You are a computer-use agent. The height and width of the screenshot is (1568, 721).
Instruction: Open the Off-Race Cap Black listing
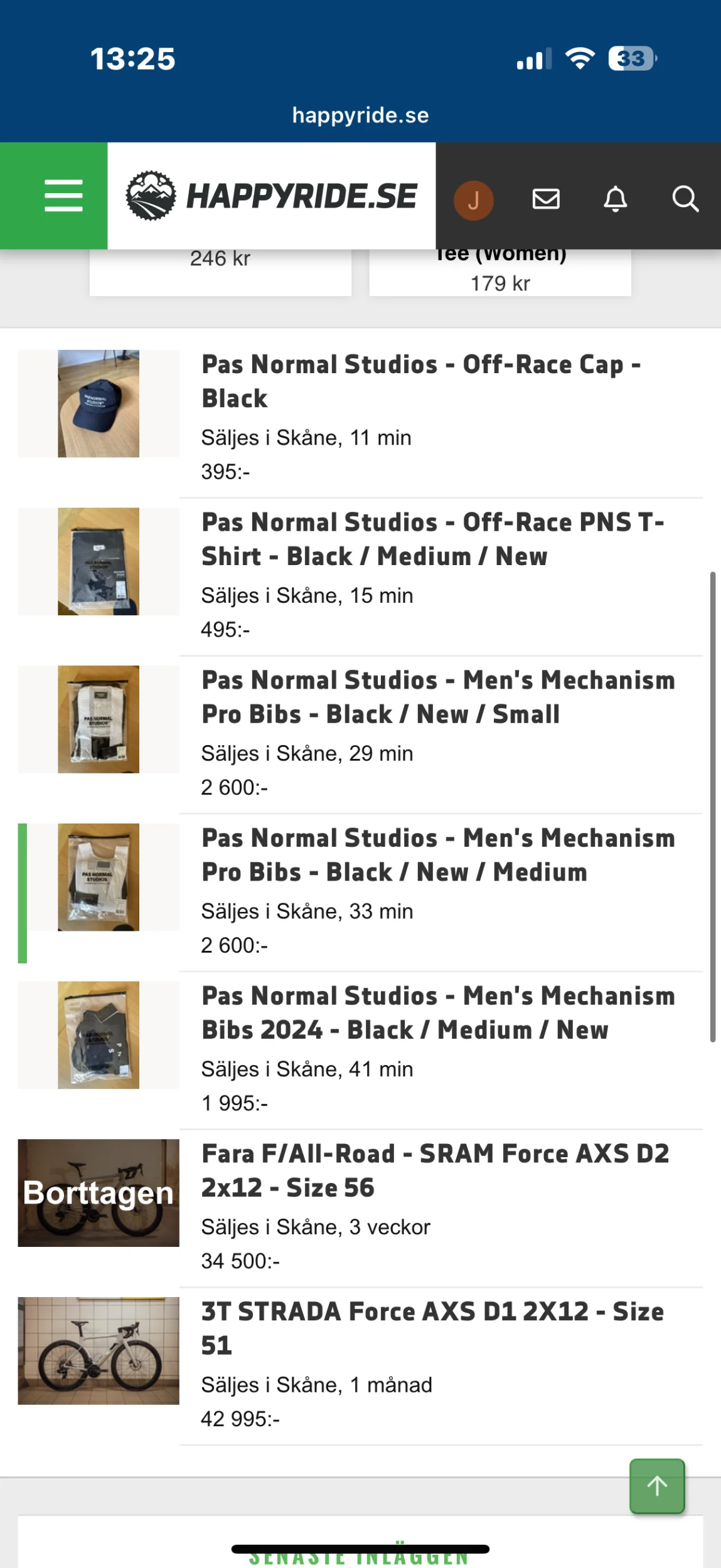click(420, 381)
